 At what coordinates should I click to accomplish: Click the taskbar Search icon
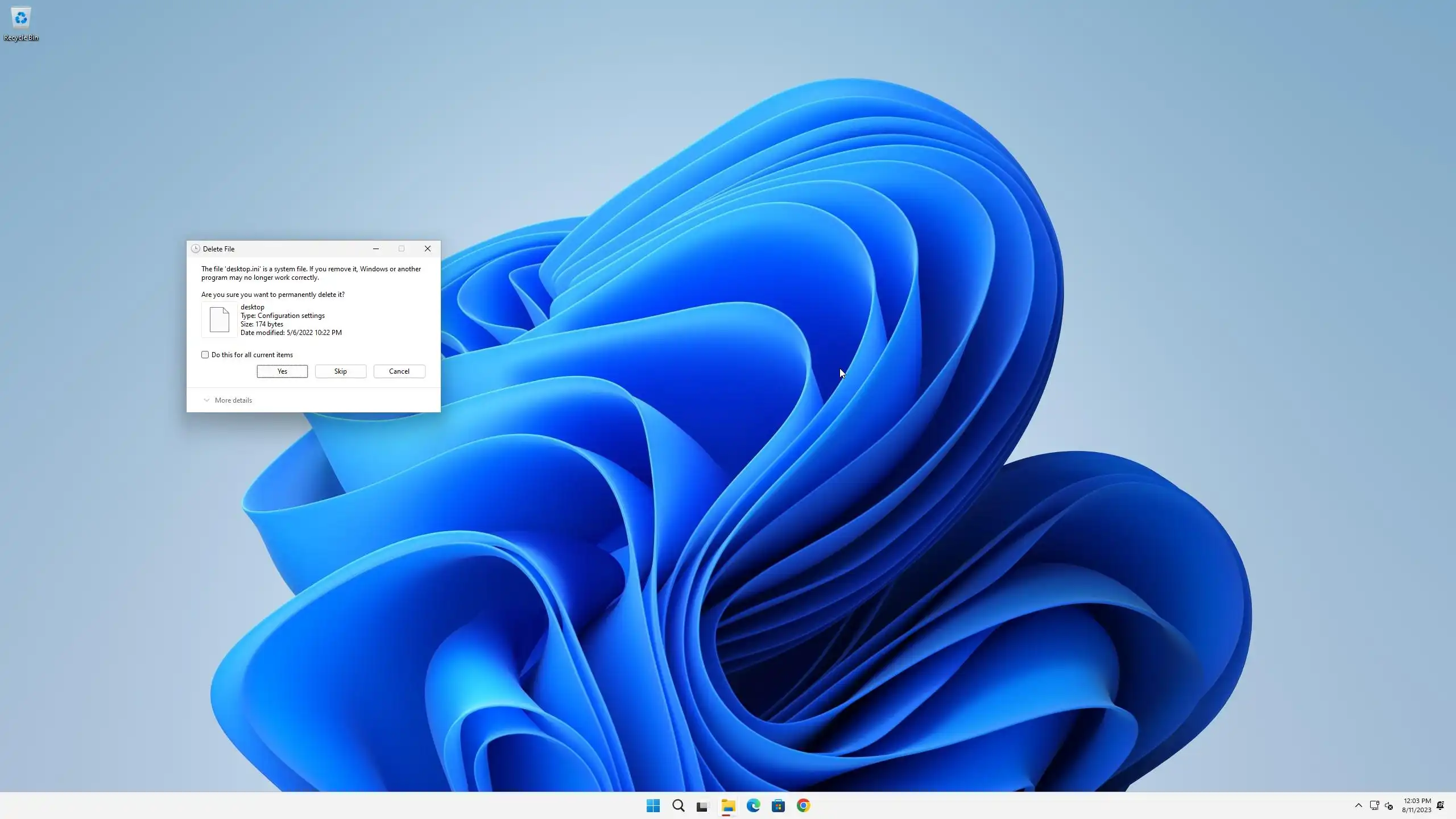tap(678, 805)
